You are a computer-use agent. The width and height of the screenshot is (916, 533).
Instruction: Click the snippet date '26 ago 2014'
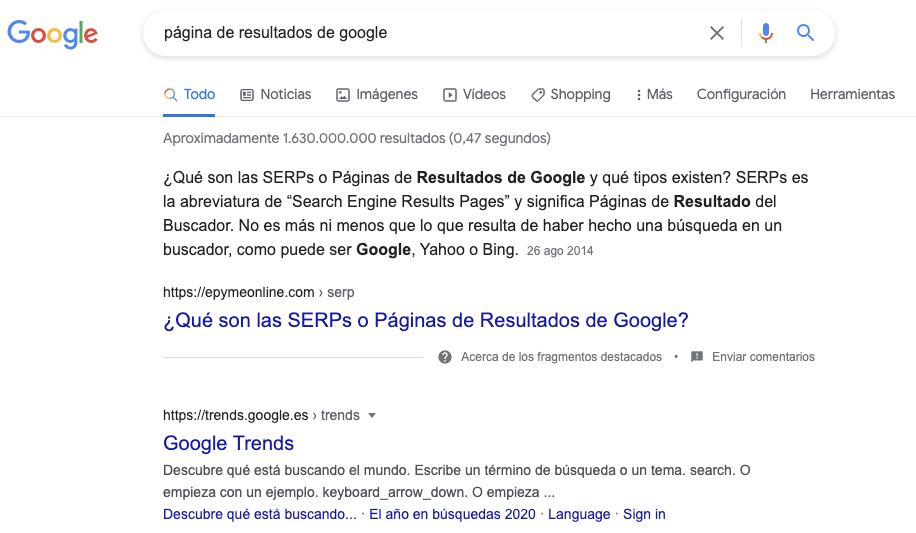pos(560,251)
